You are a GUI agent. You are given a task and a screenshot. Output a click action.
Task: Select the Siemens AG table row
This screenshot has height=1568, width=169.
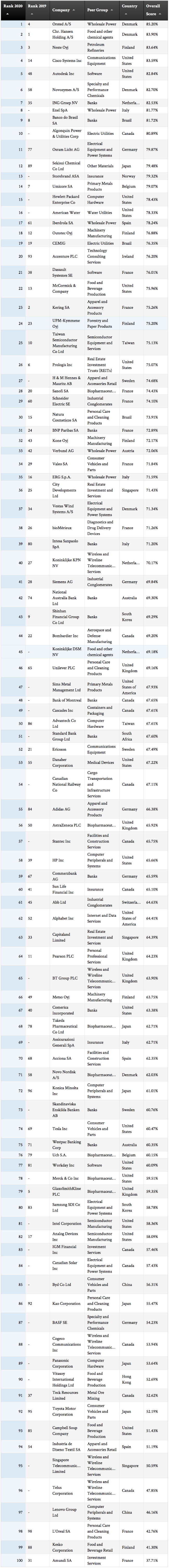[84, 582]
